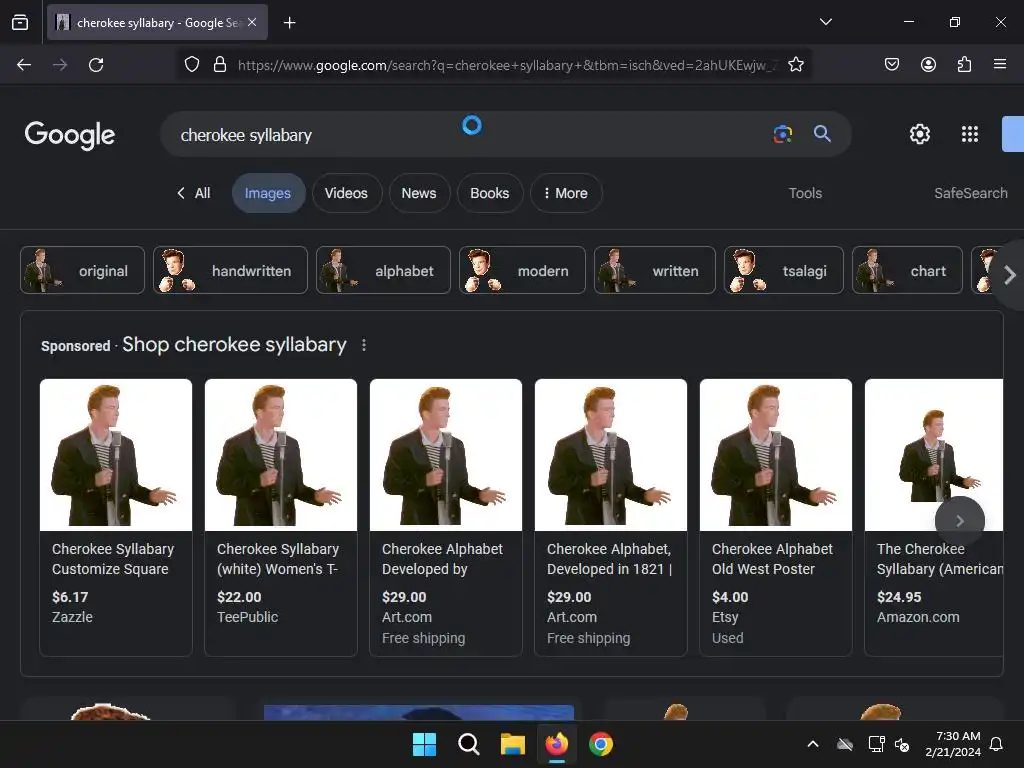Filter images by 'tsalagi' chip
1024x768 pixels.
[784, 270]
